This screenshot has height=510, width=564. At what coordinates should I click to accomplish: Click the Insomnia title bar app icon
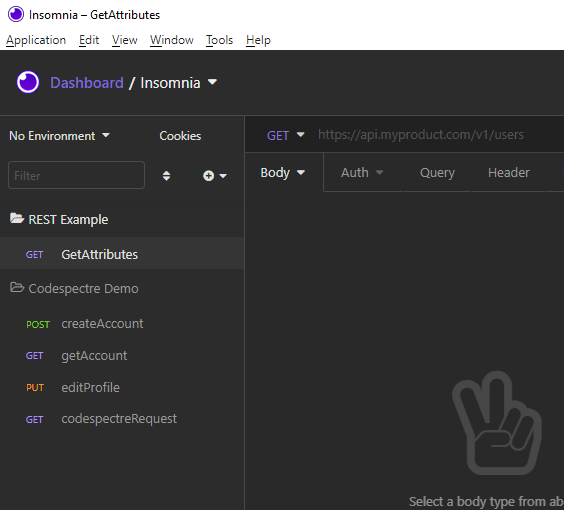point(16,14)
